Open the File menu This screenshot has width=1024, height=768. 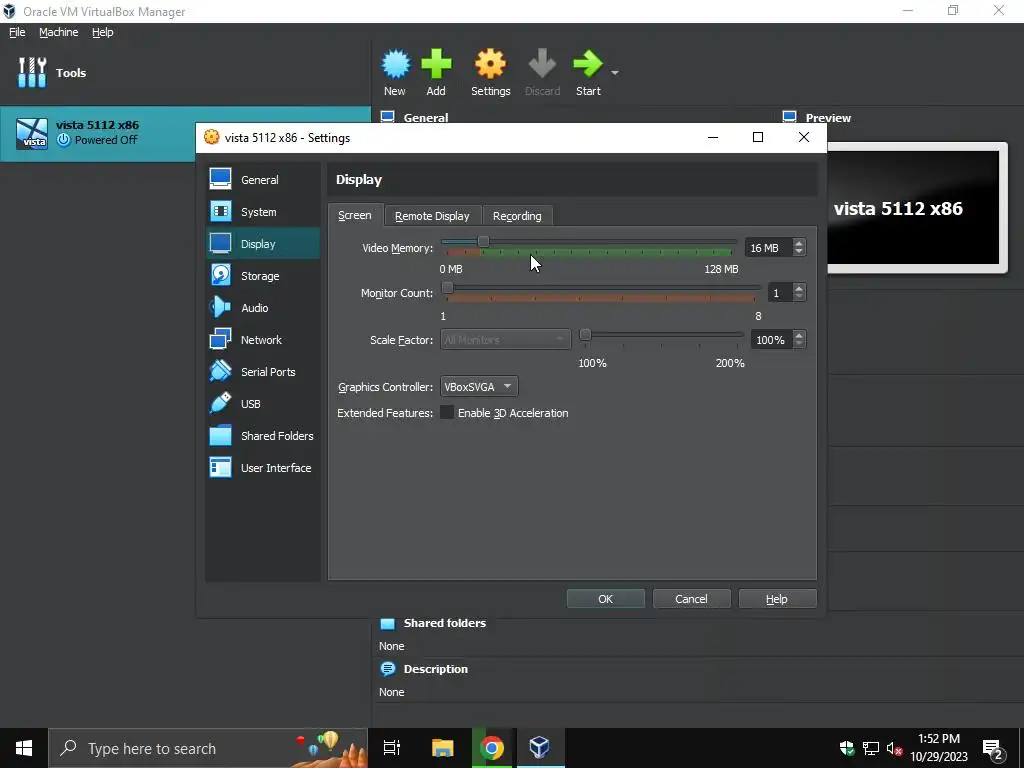(17, 32)
